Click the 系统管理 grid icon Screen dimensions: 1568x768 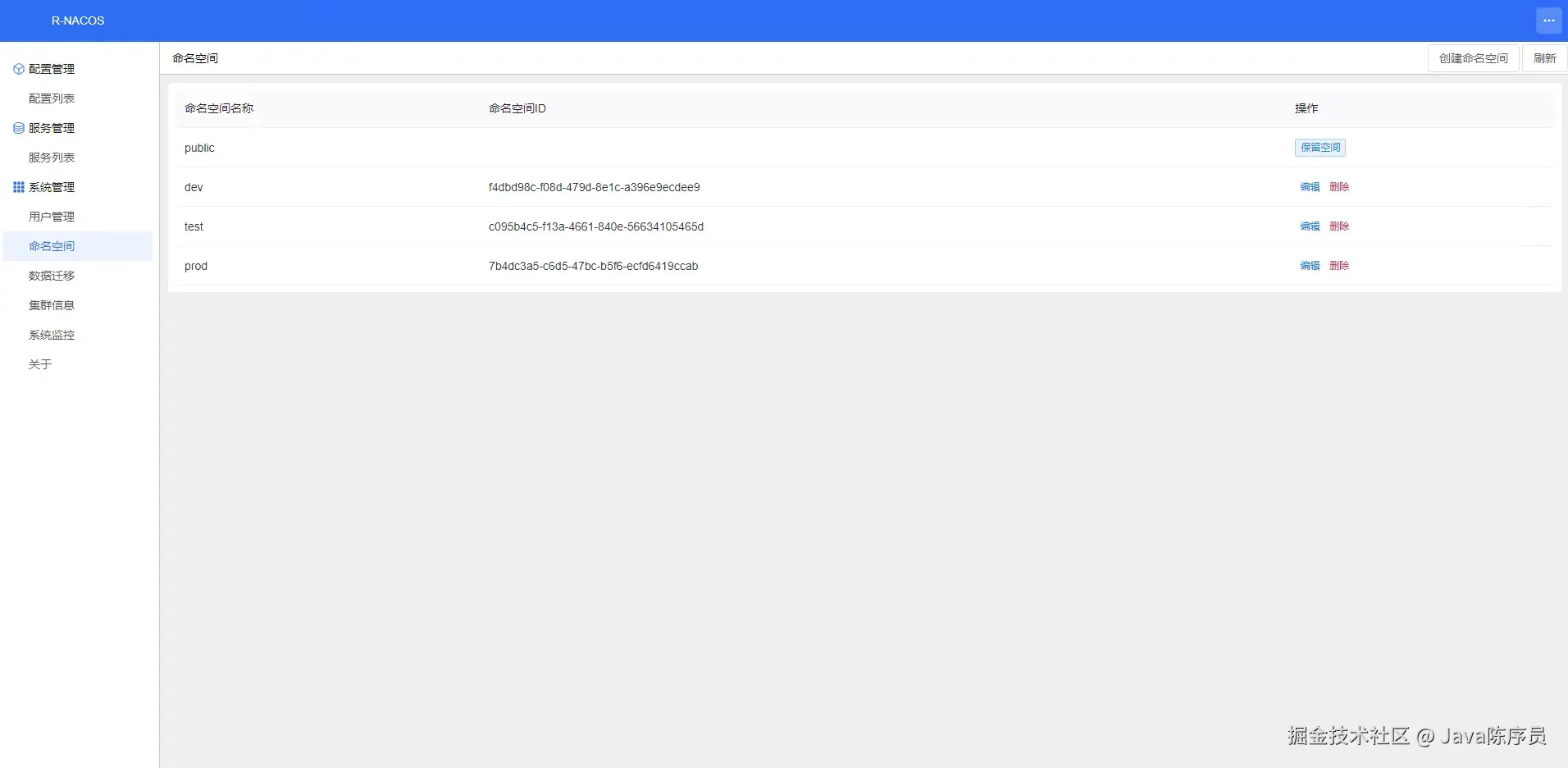[19, 187]
